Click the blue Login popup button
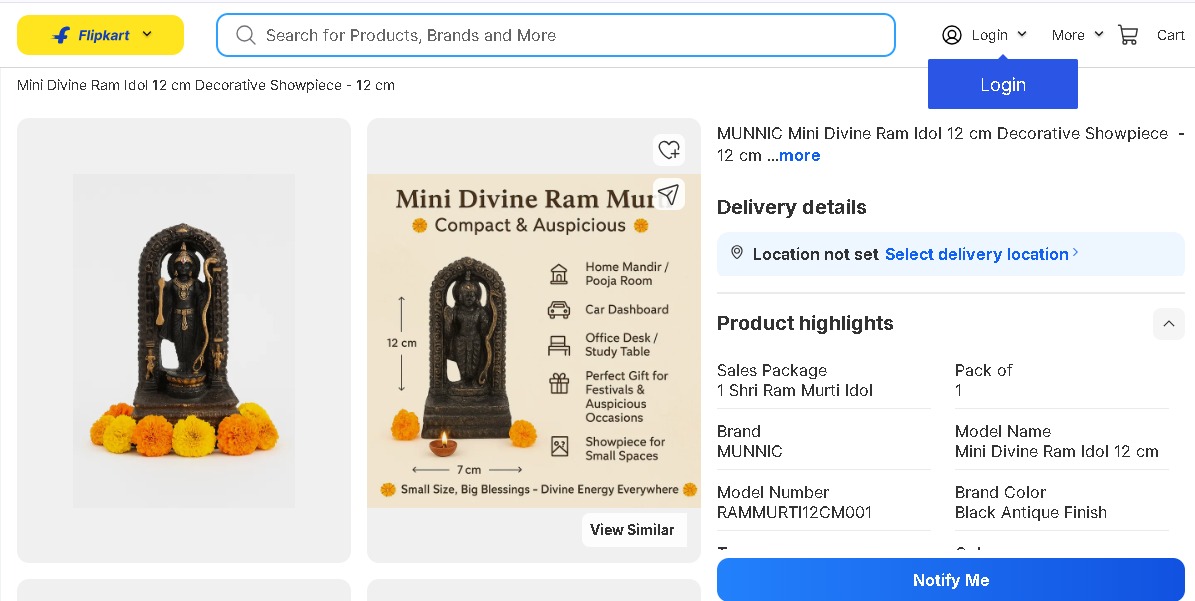1195x601 pixels. (x=1002, y=84)
